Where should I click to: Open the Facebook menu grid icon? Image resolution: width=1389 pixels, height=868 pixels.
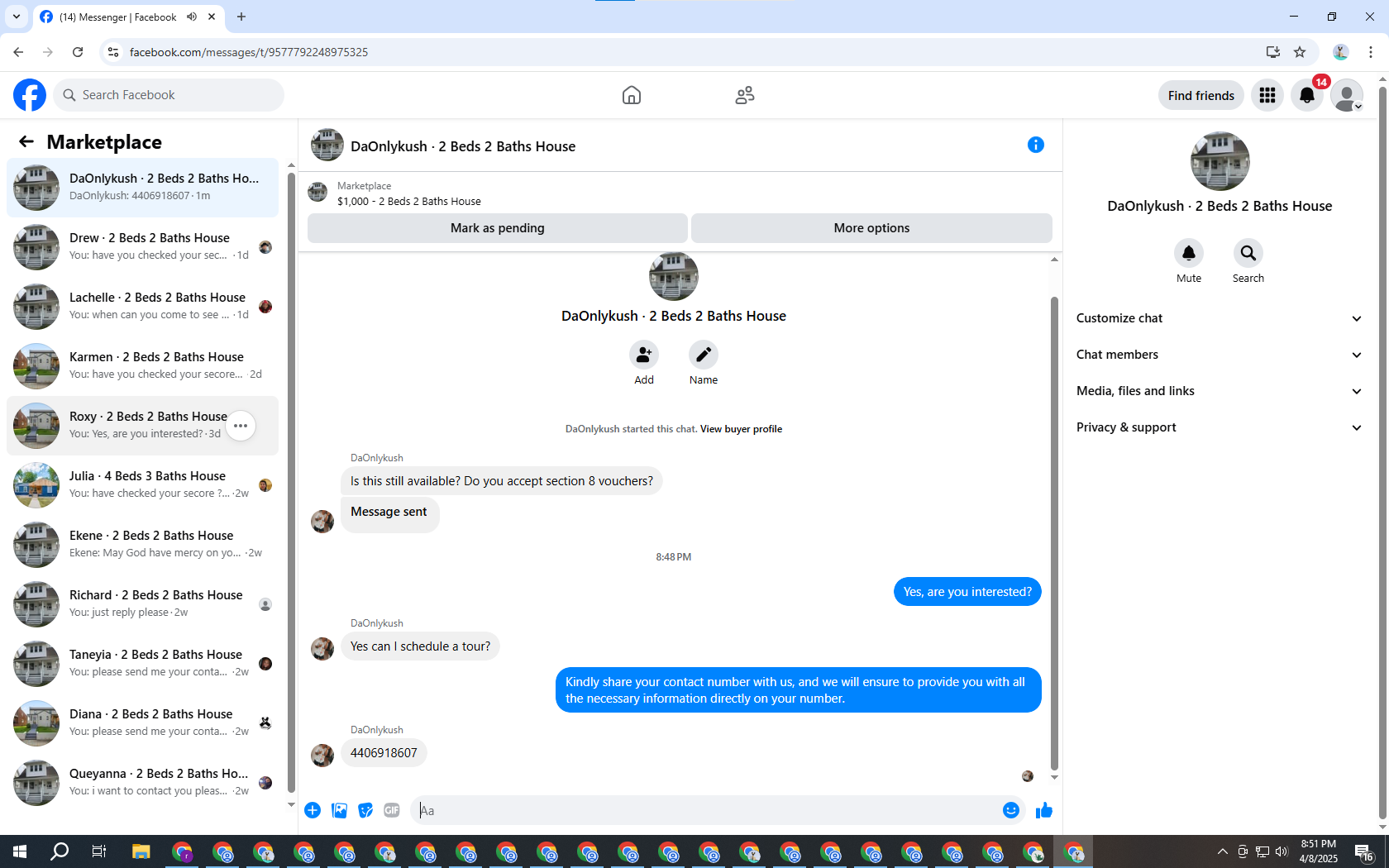click(x=1267, y=95)
